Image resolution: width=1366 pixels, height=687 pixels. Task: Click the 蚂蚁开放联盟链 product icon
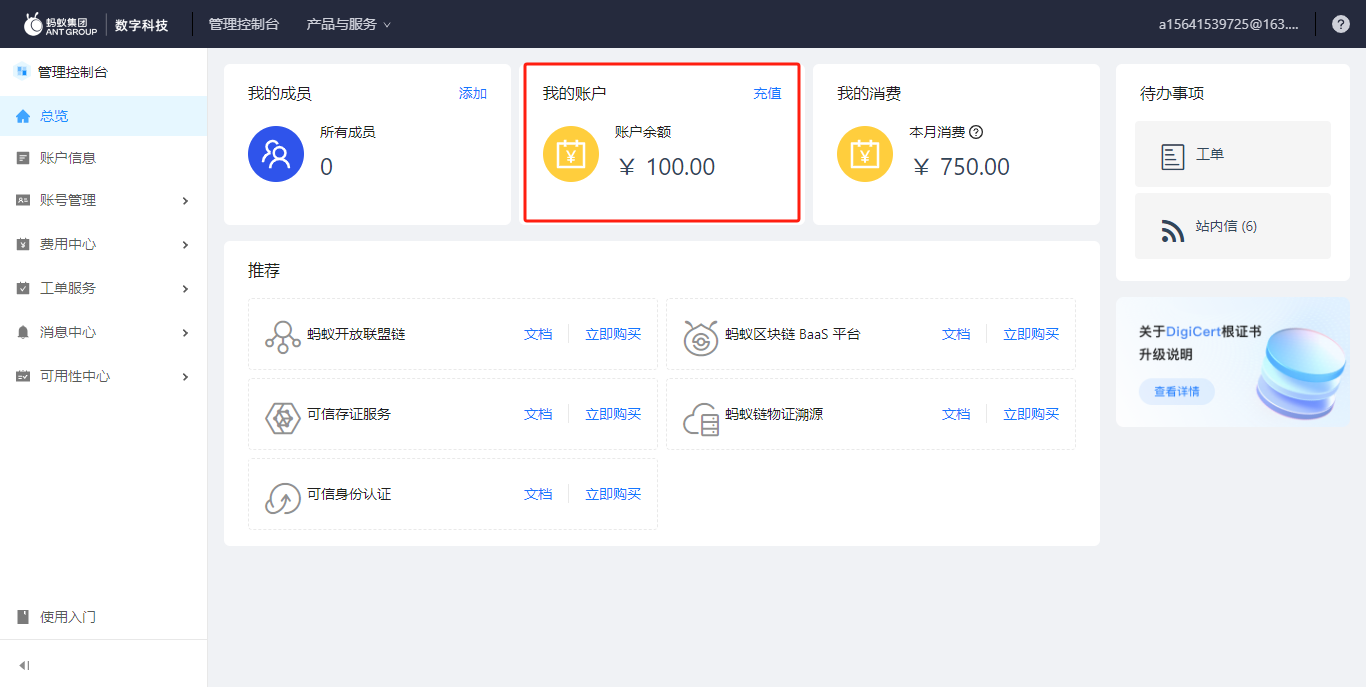(282, 337)
